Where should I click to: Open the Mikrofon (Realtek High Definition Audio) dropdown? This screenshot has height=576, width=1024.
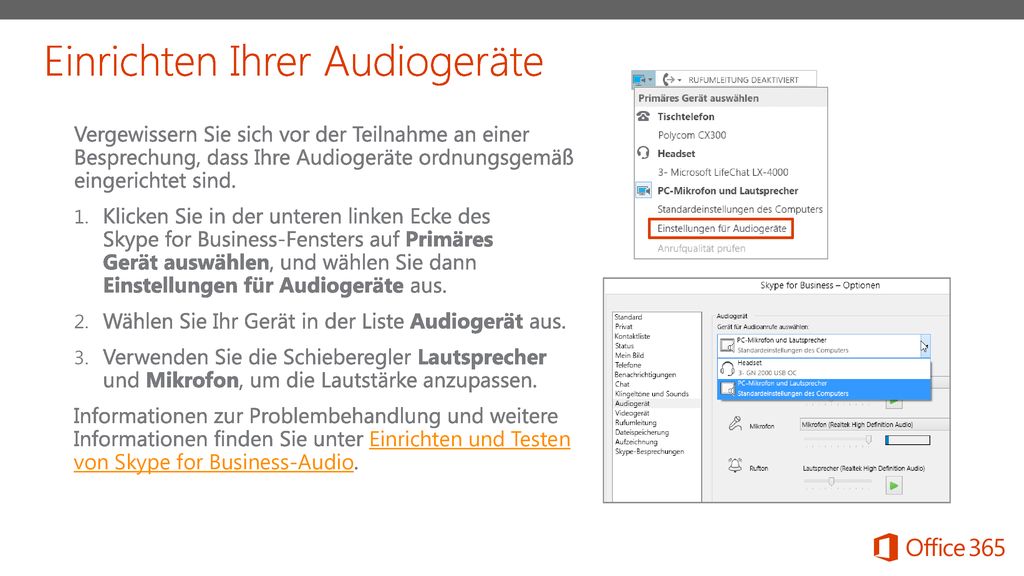pyautogui.click(x=874, y=424)
